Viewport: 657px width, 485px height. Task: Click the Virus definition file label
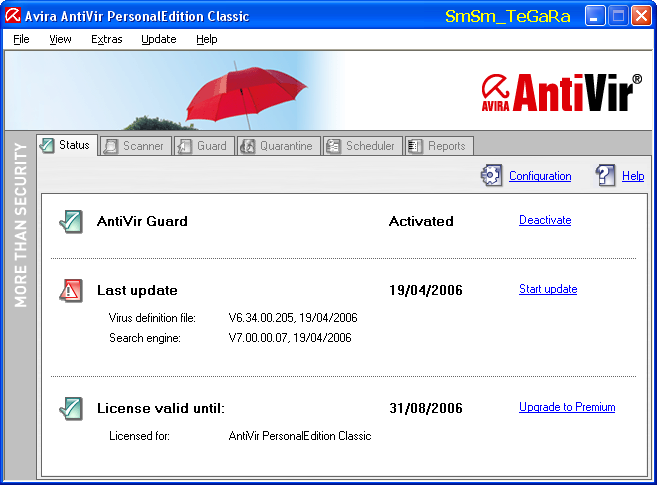pos(152,318)
